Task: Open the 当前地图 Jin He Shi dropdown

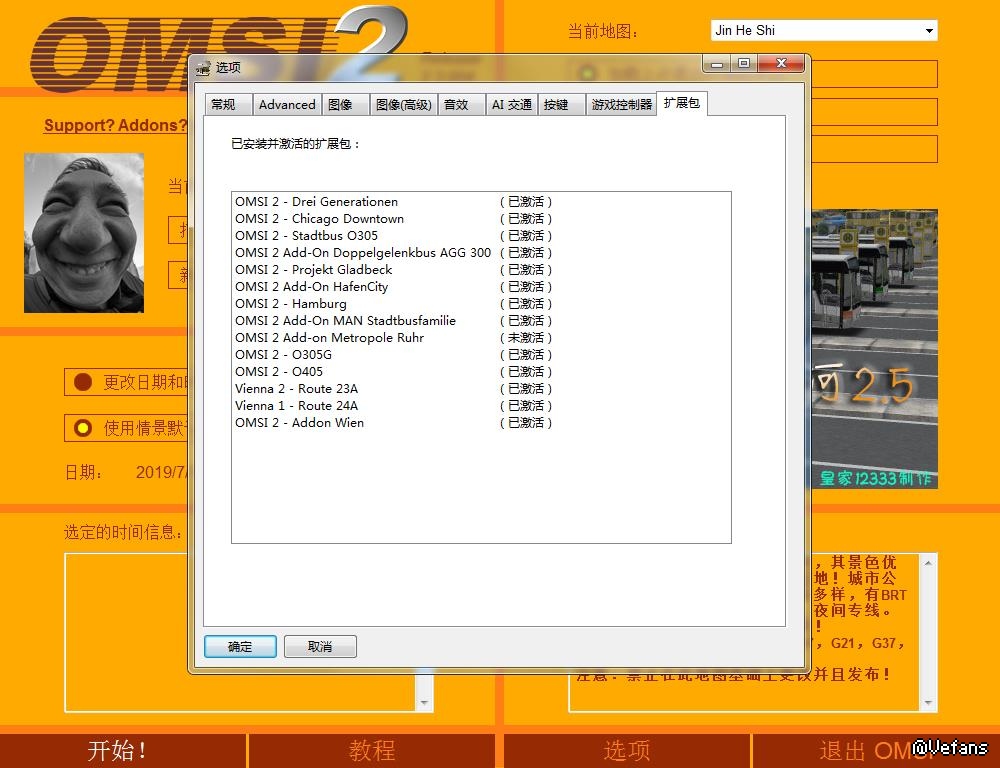Action: (824, 30)
